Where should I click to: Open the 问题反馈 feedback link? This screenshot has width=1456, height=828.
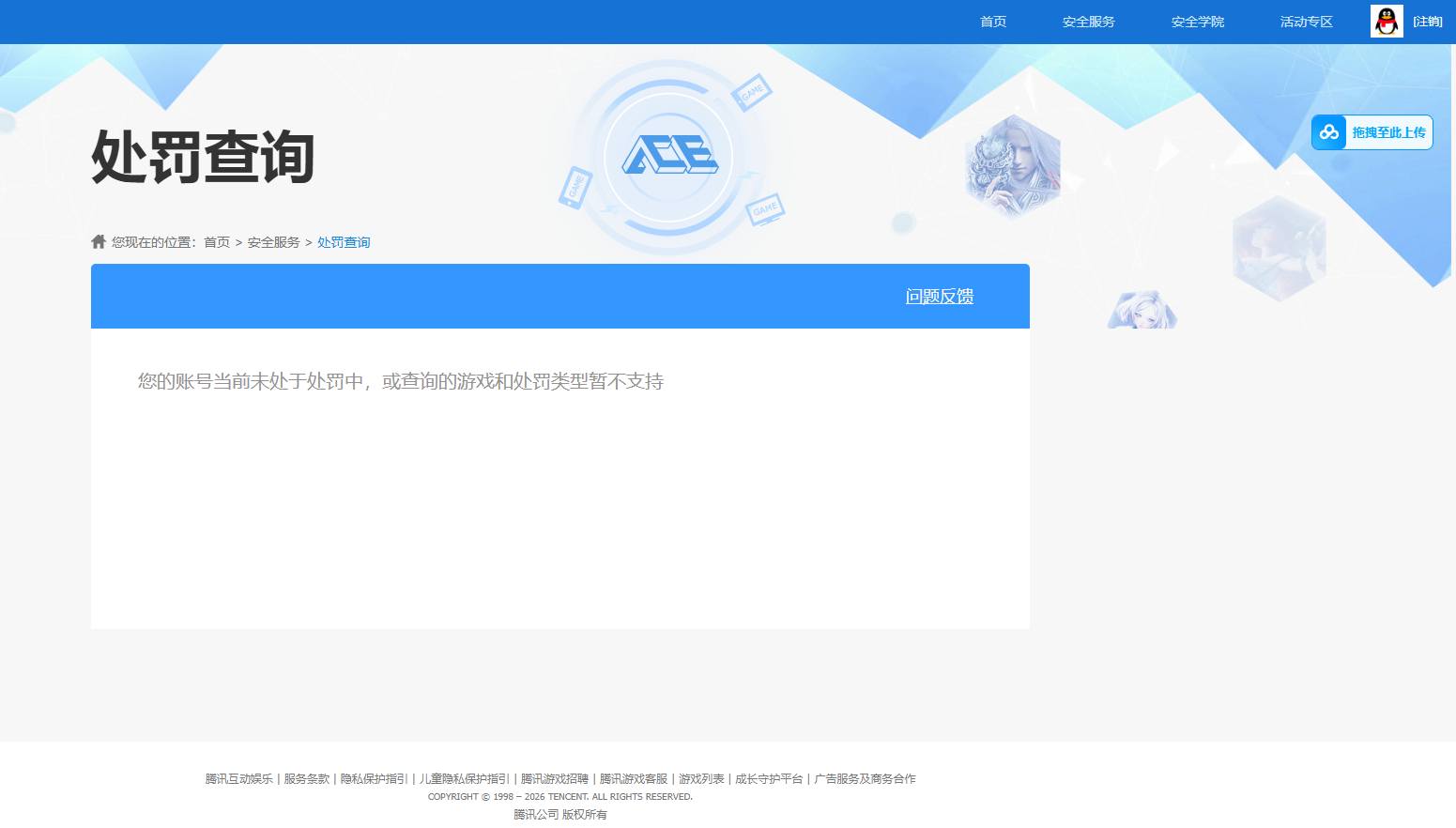(x=939, y=296)
